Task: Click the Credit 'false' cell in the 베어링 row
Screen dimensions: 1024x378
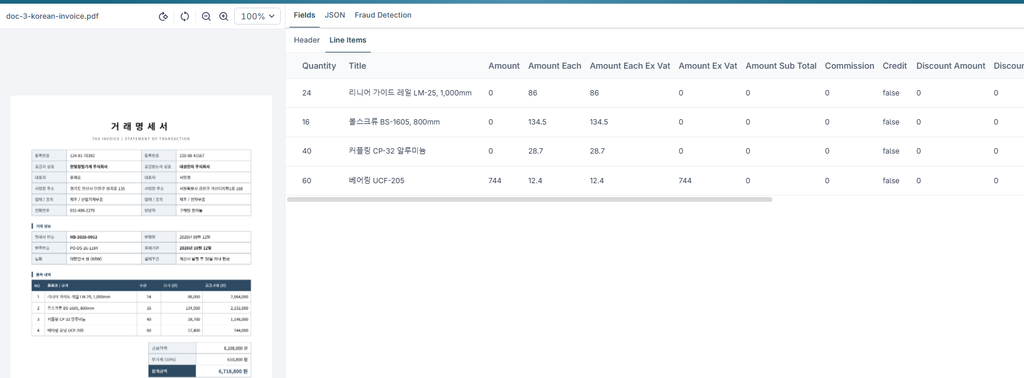Action: [x=891, y=181]
